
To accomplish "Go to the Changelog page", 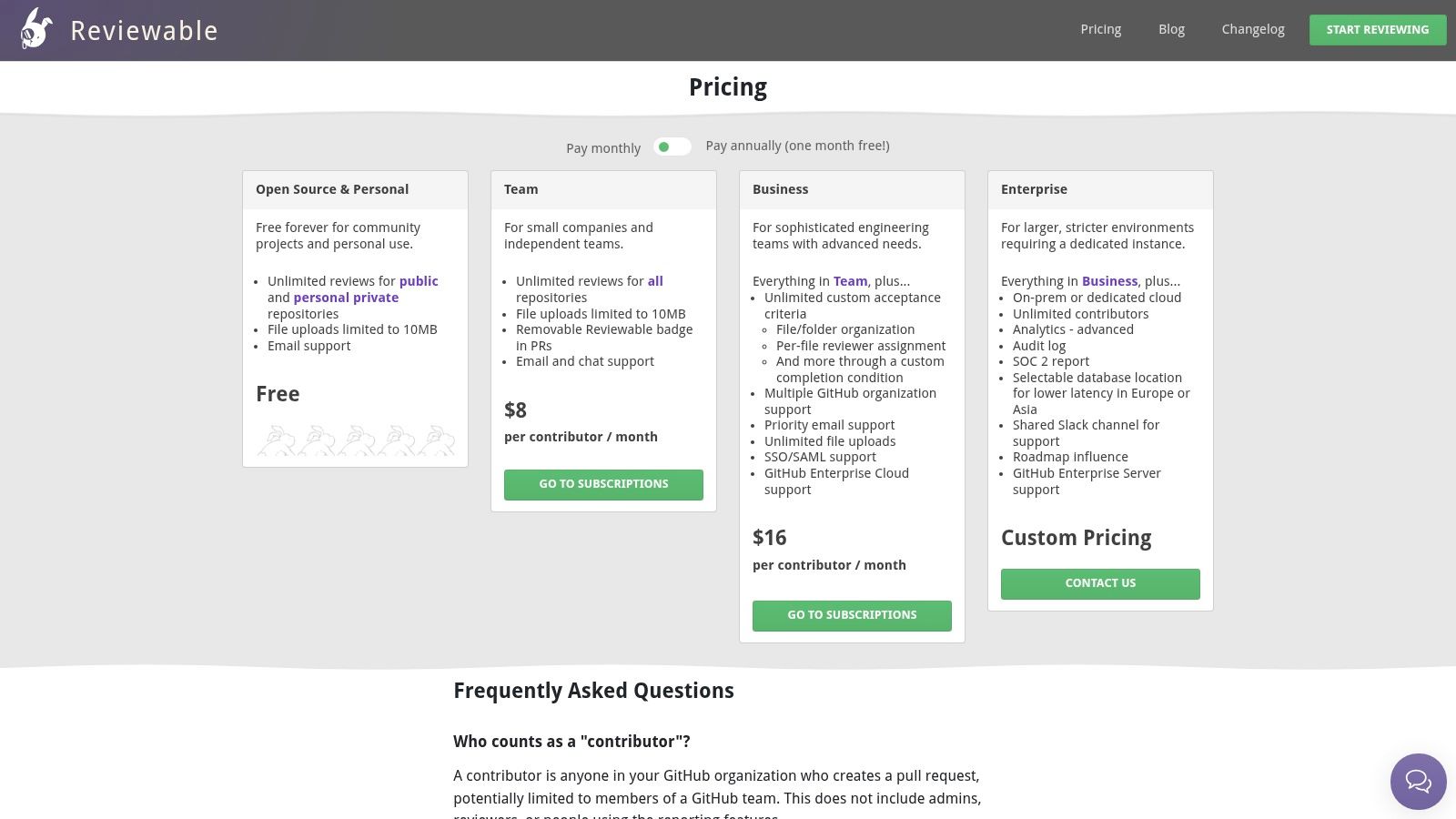I will point(1252,29).
